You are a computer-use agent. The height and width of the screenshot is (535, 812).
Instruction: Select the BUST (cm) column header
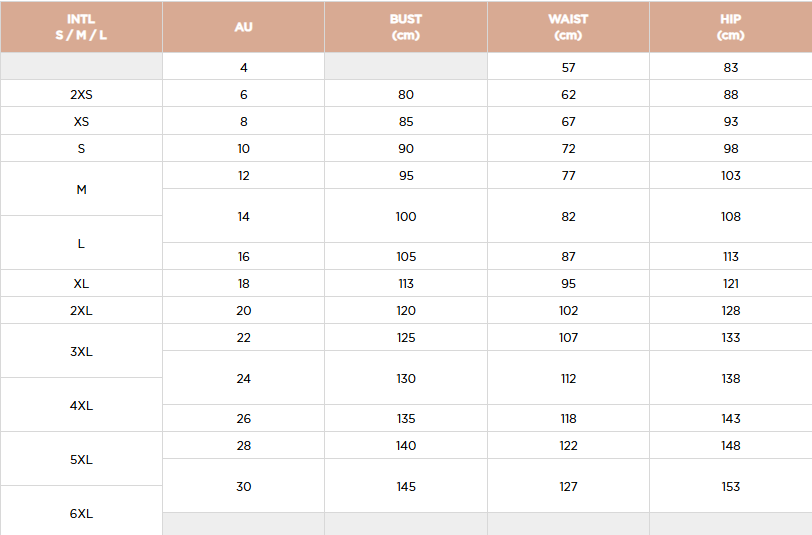(x=406, y=27)
